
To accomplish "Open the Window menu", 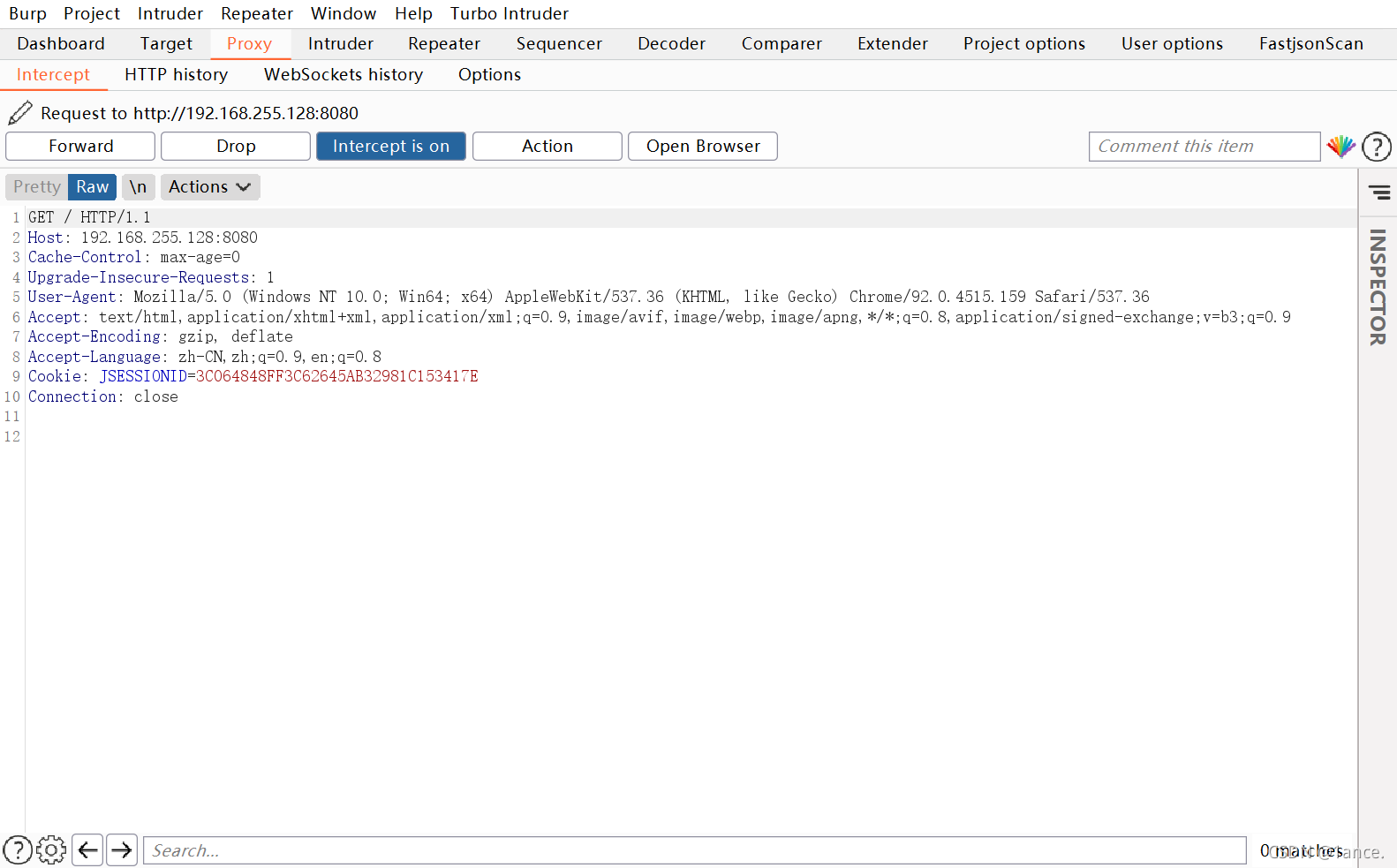I will click(344, 13).
